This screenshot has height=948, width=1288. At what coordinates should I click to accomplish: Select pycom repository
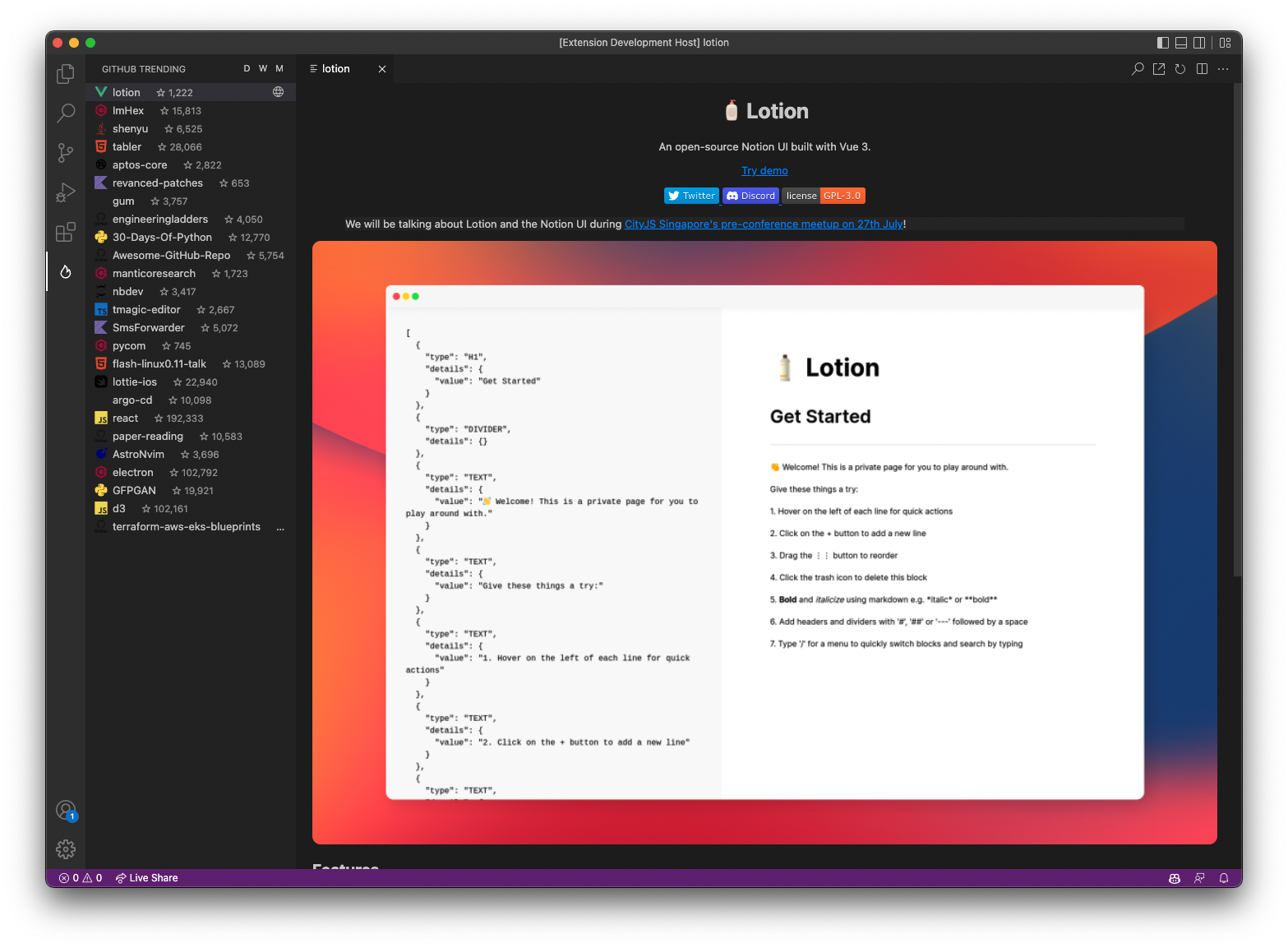(191, 345)
